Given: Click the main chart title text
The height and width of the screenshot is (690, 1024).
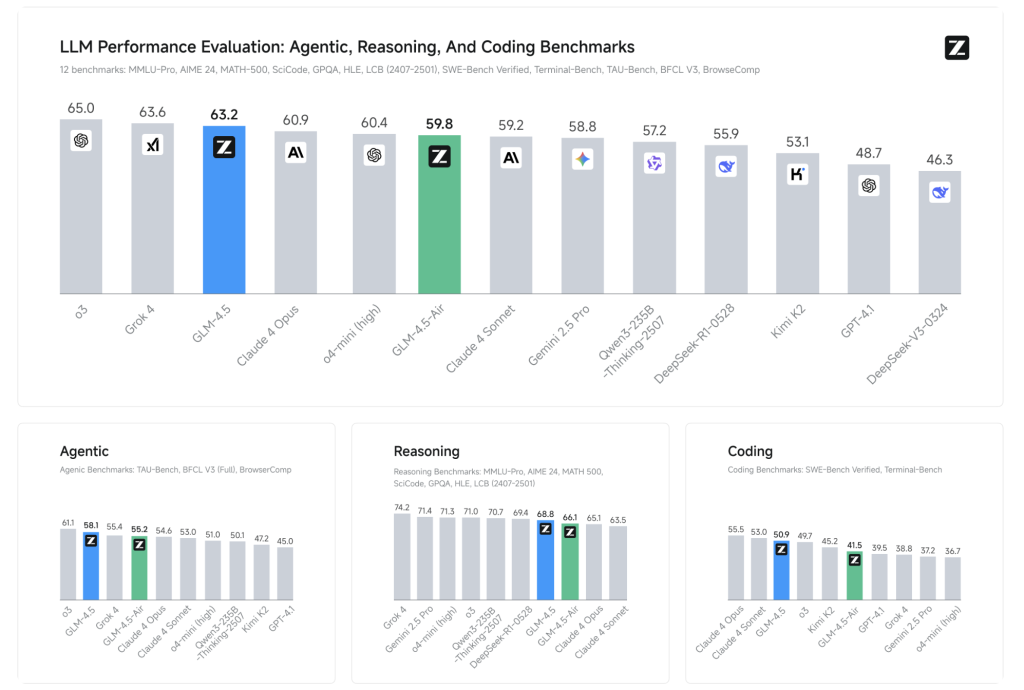Looking at the screenshot, I should tap(347, 47).
